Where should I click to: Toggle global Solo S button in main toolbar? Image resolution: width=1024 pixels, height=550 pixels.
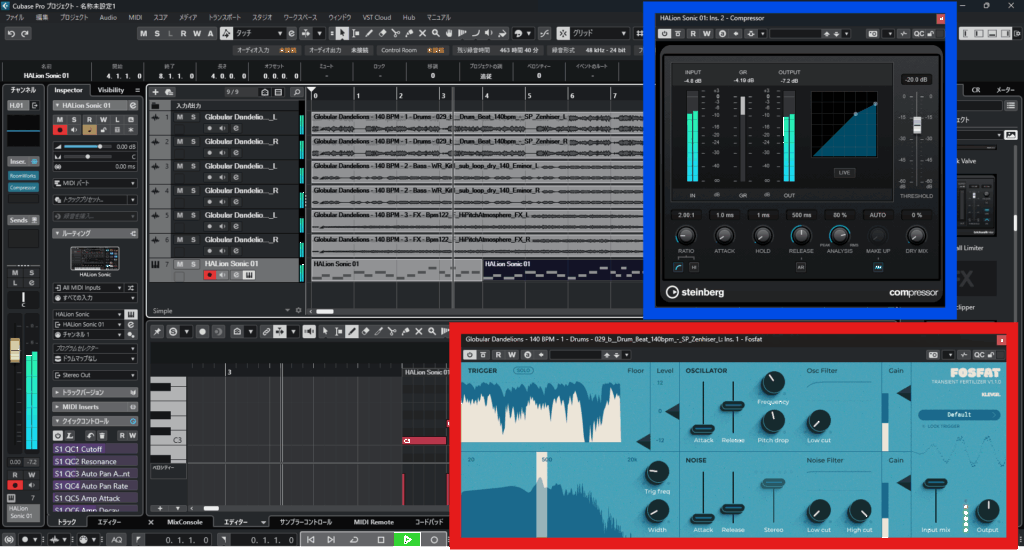(x=157, y=33)
